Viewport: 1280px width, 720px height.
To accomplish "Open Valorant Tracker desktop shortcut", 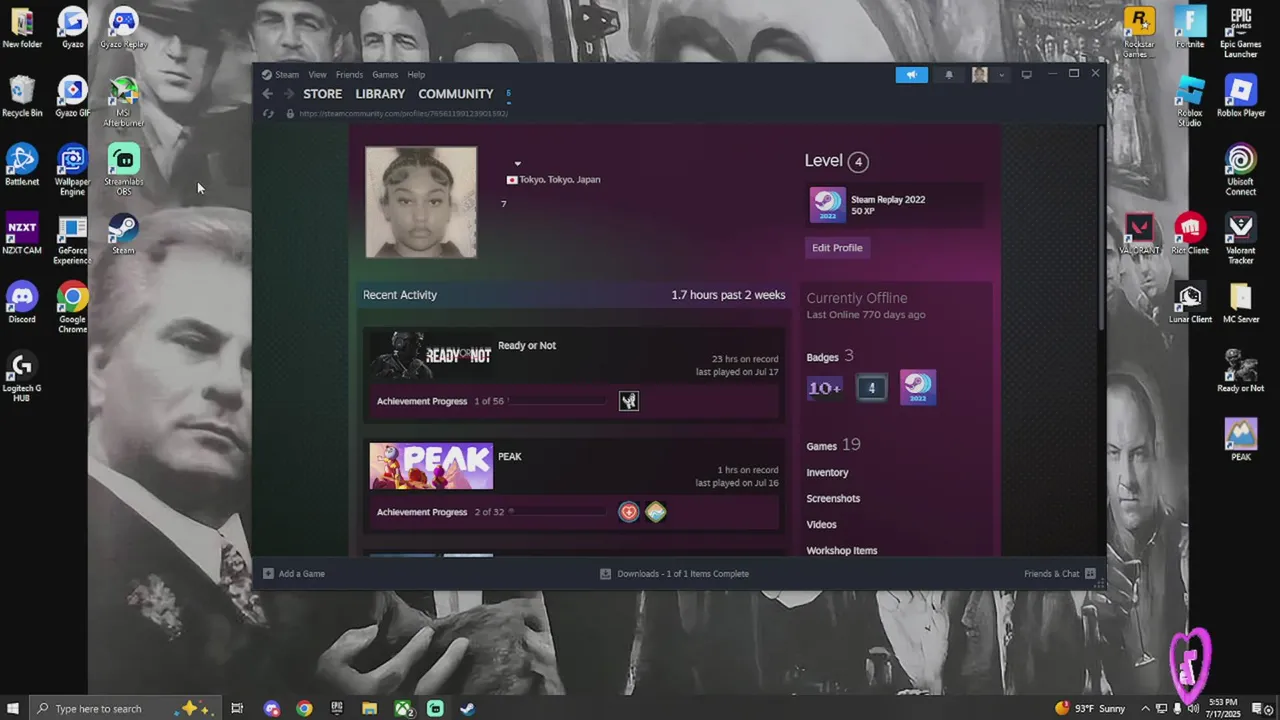I will click(x=1241, y=239).
